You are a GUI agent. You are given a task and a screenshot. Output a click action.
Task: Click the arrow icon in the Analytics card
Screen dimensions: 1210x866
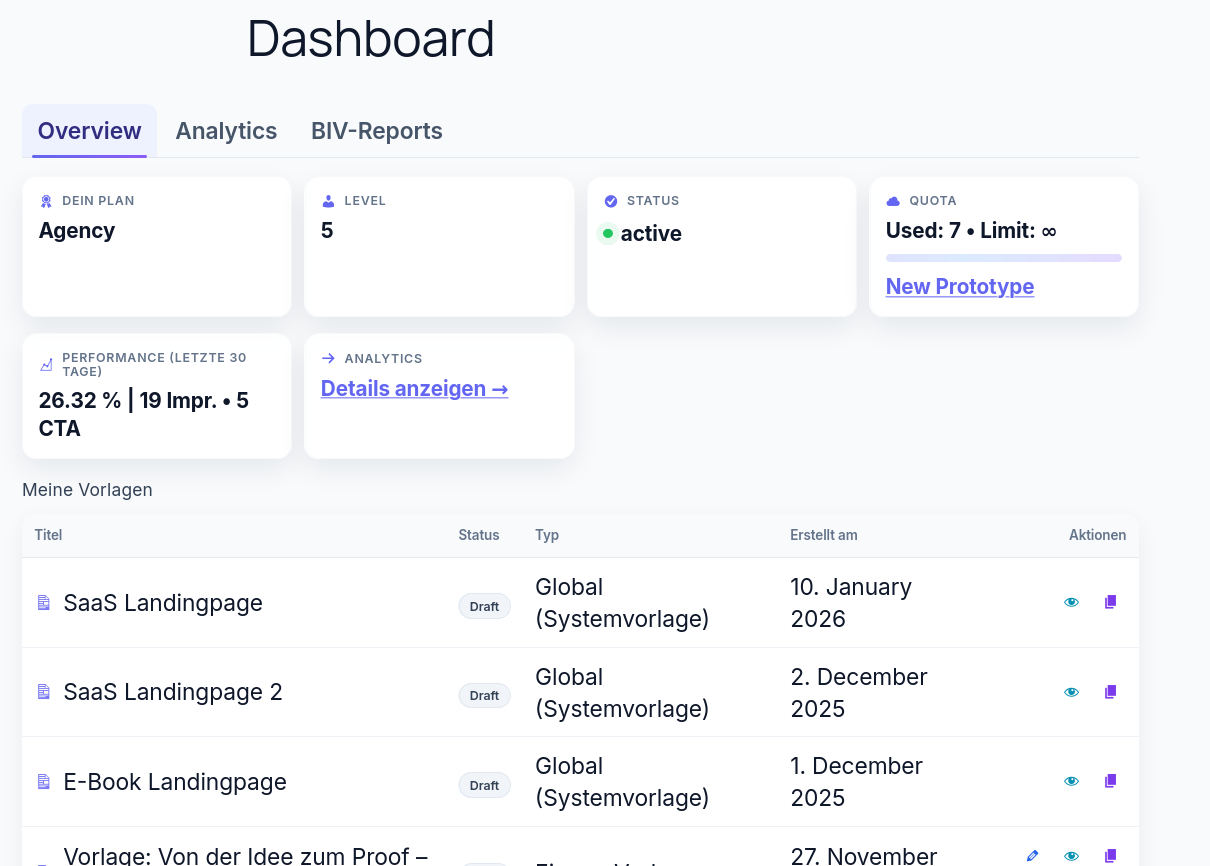pos(328,357)
